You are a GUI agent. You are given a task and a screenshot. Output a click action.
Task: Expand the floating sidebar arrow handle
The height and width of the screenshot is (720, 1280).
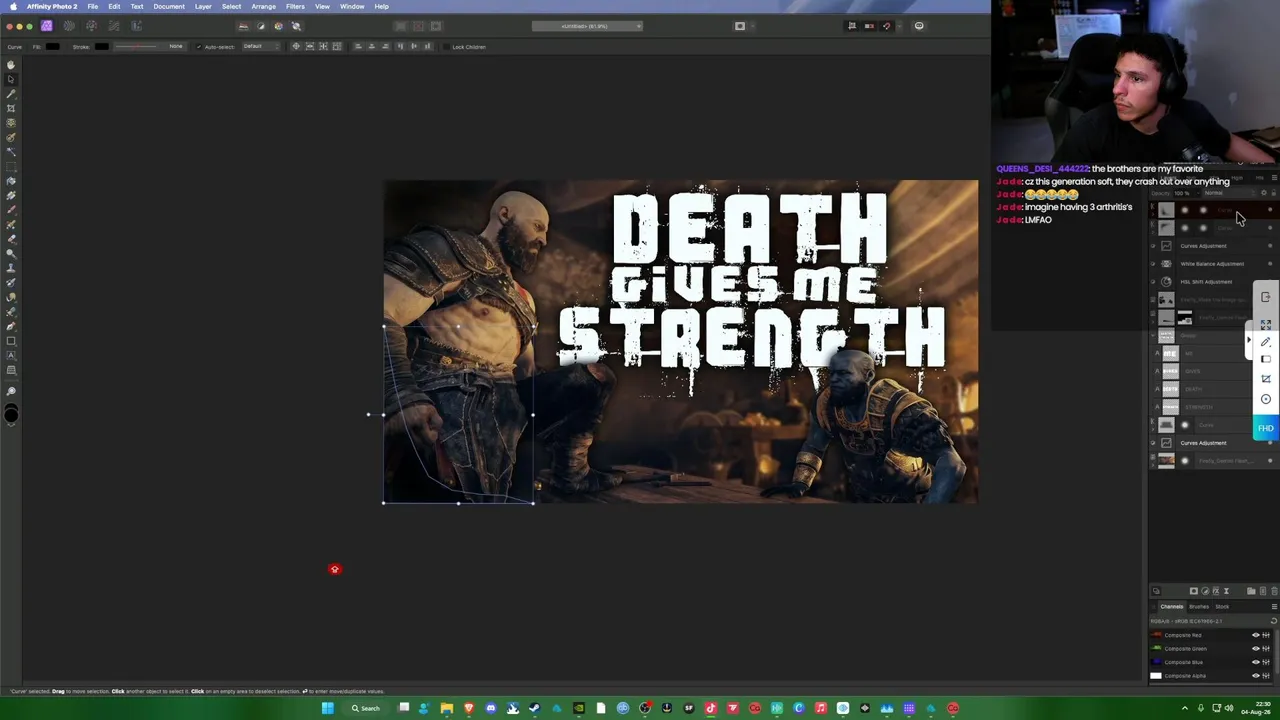pos(1249,342)
